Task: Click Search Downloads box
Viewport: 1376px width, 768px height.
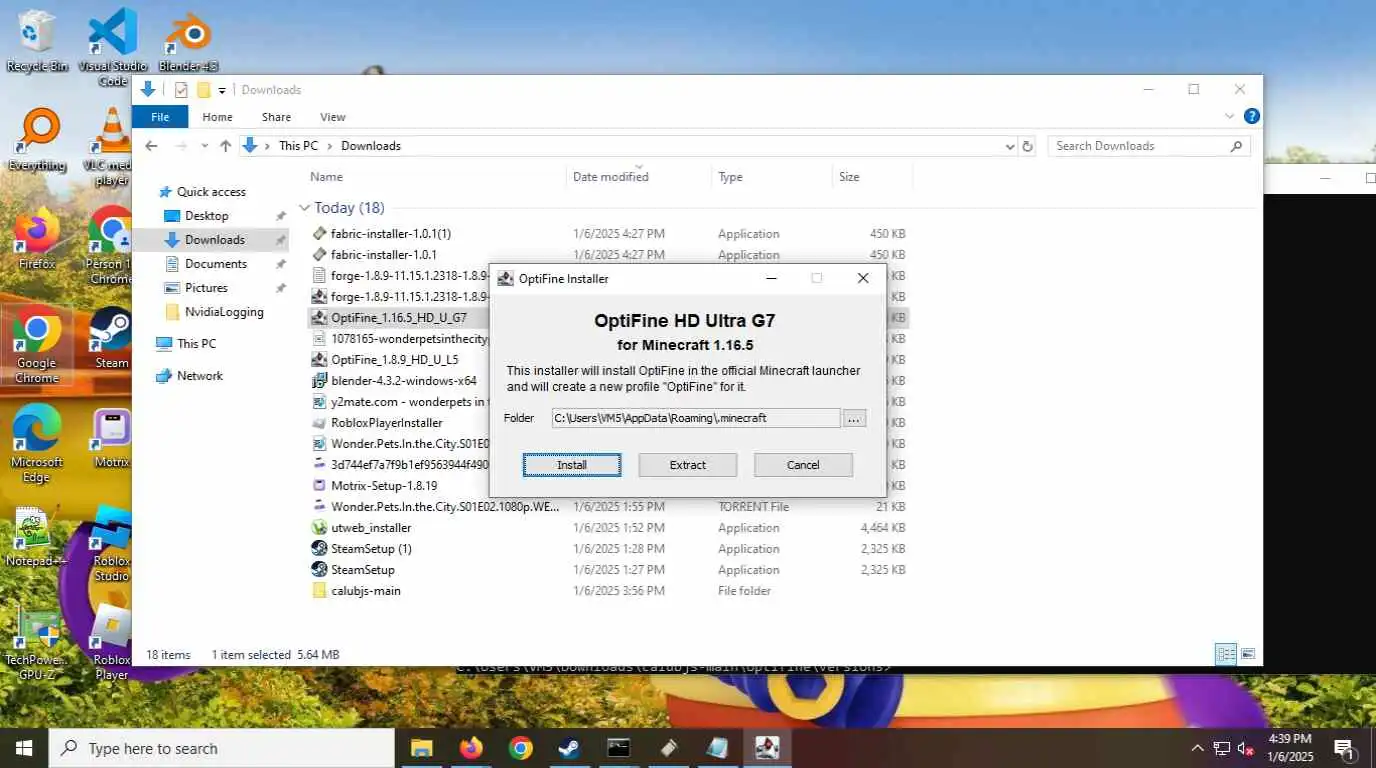Action: pos(1149,146)
